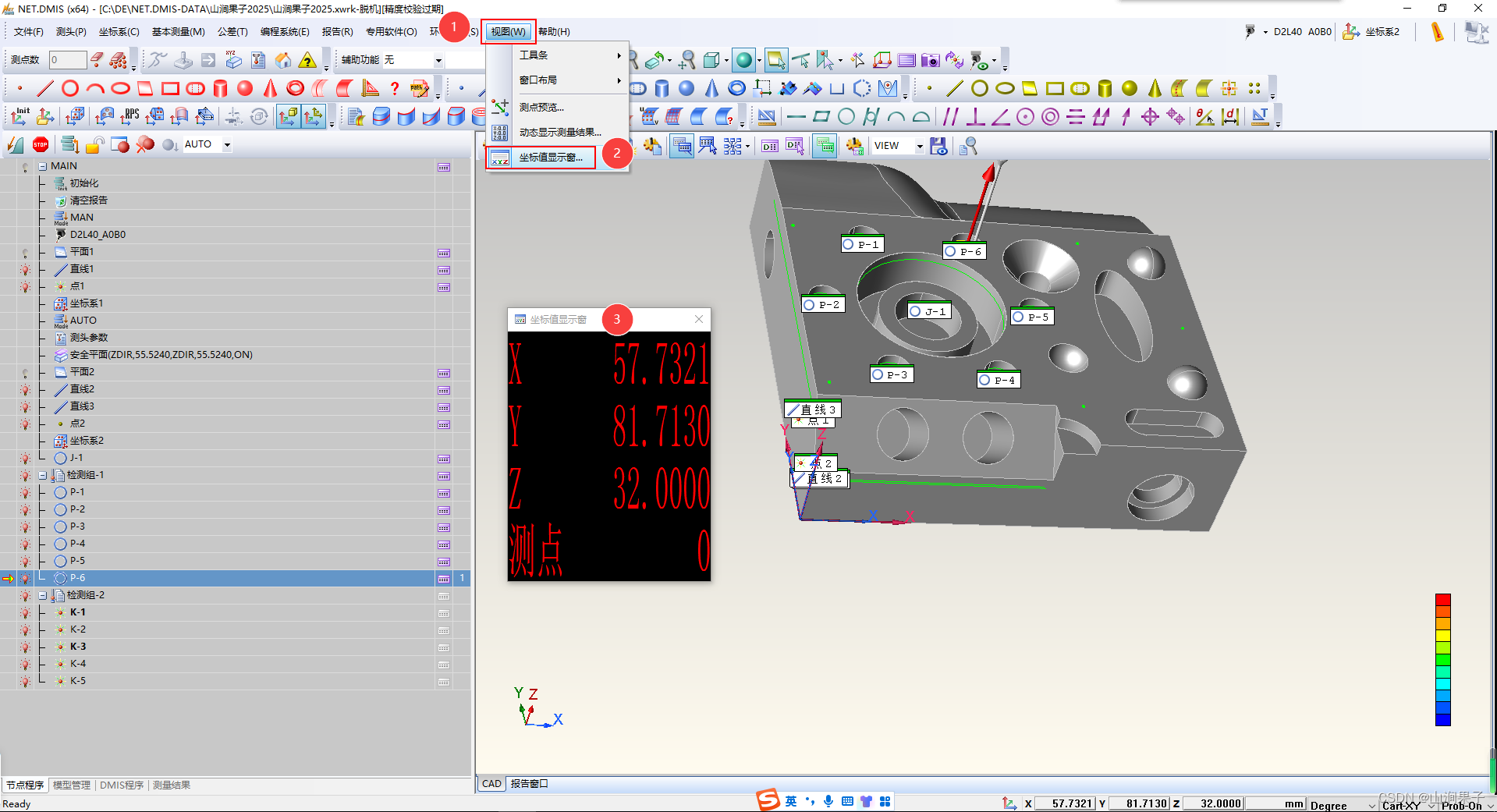Choose 测点预览 from the menu
This screenshot has height=812, width=1497.
coord(558,108)
